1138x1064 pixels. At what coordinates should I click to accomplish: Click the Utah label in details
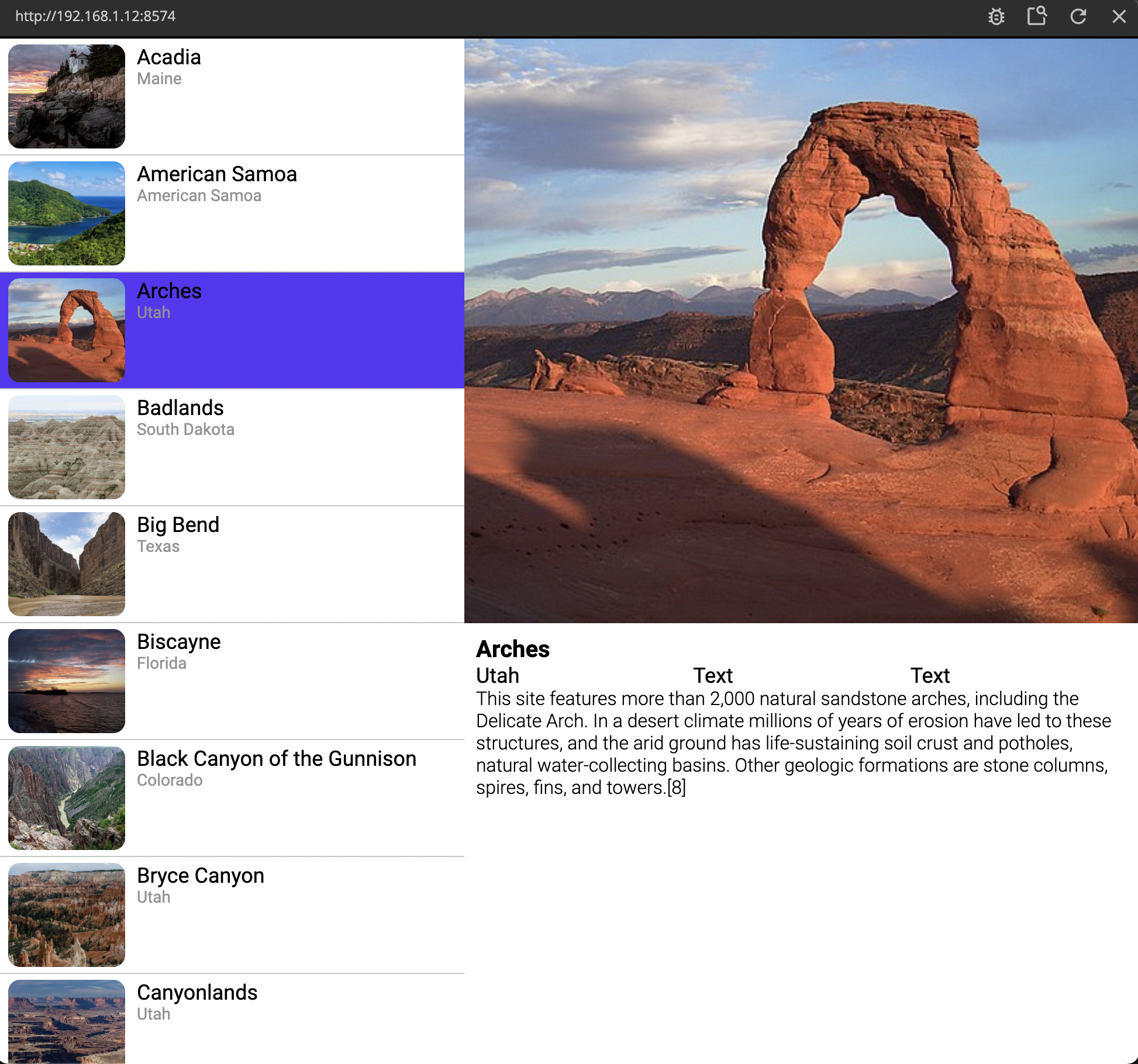point(498,676)
